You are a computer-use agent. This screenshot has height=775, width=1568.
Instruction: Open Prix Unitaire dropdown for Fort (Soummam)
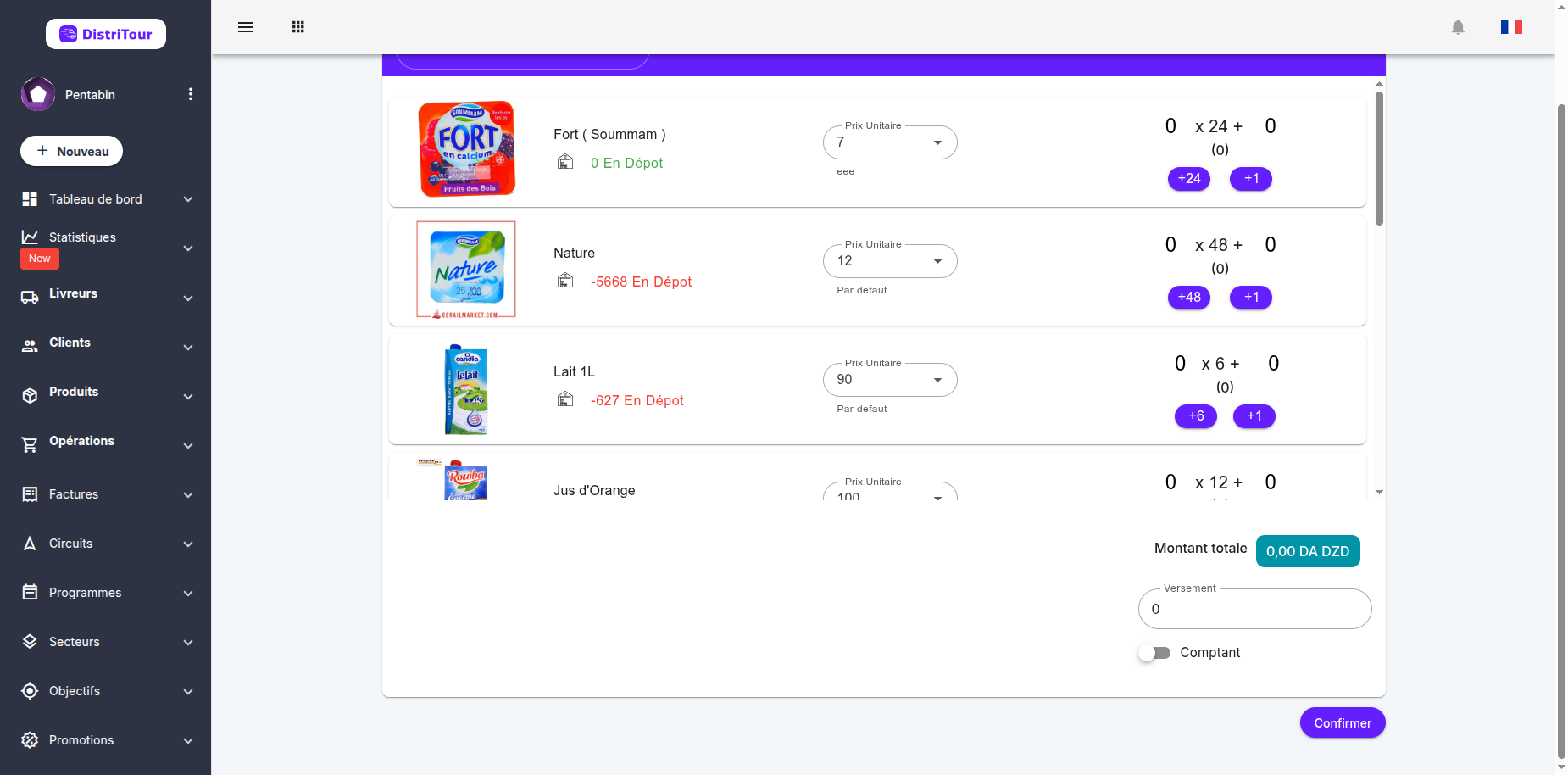[890, 142]
